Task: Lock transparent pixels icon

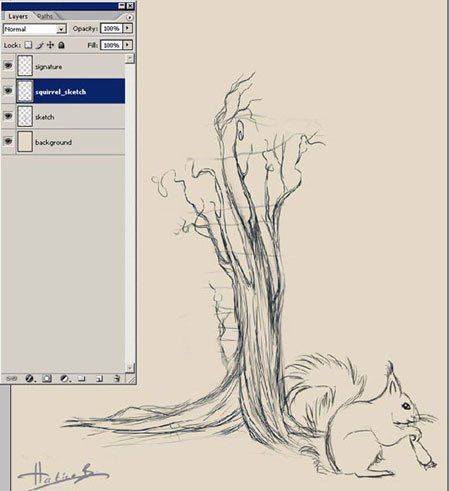Action: click(28, 45)
